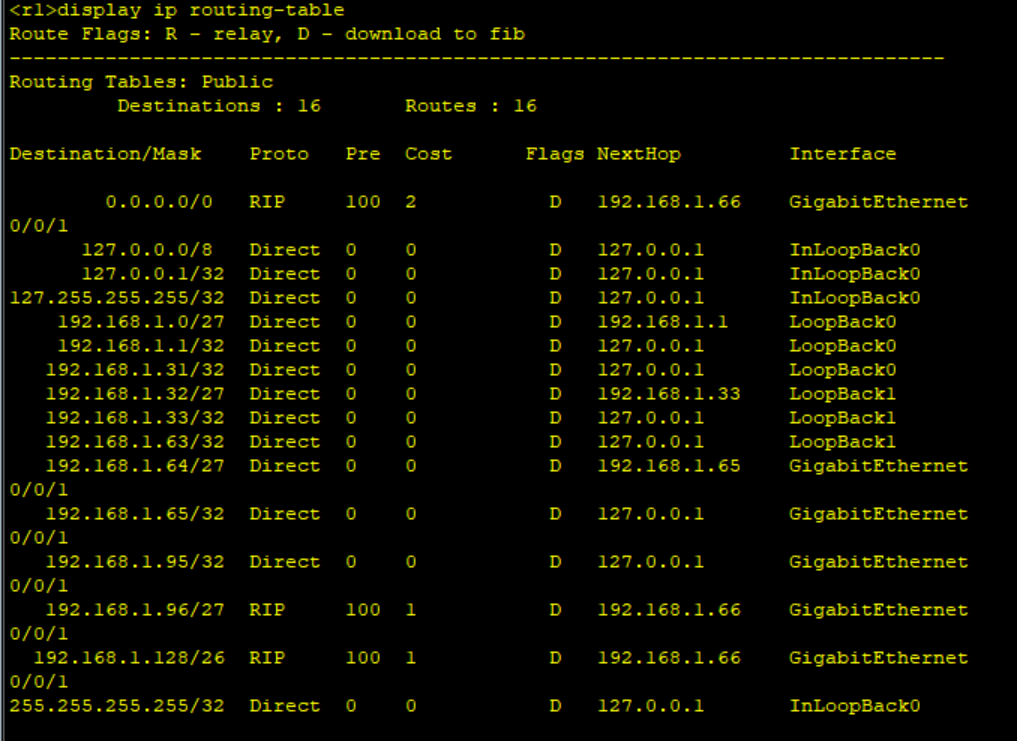Select destination 255.255.255.255/32
Screen dimensions: 1017x741
[117, 706]
